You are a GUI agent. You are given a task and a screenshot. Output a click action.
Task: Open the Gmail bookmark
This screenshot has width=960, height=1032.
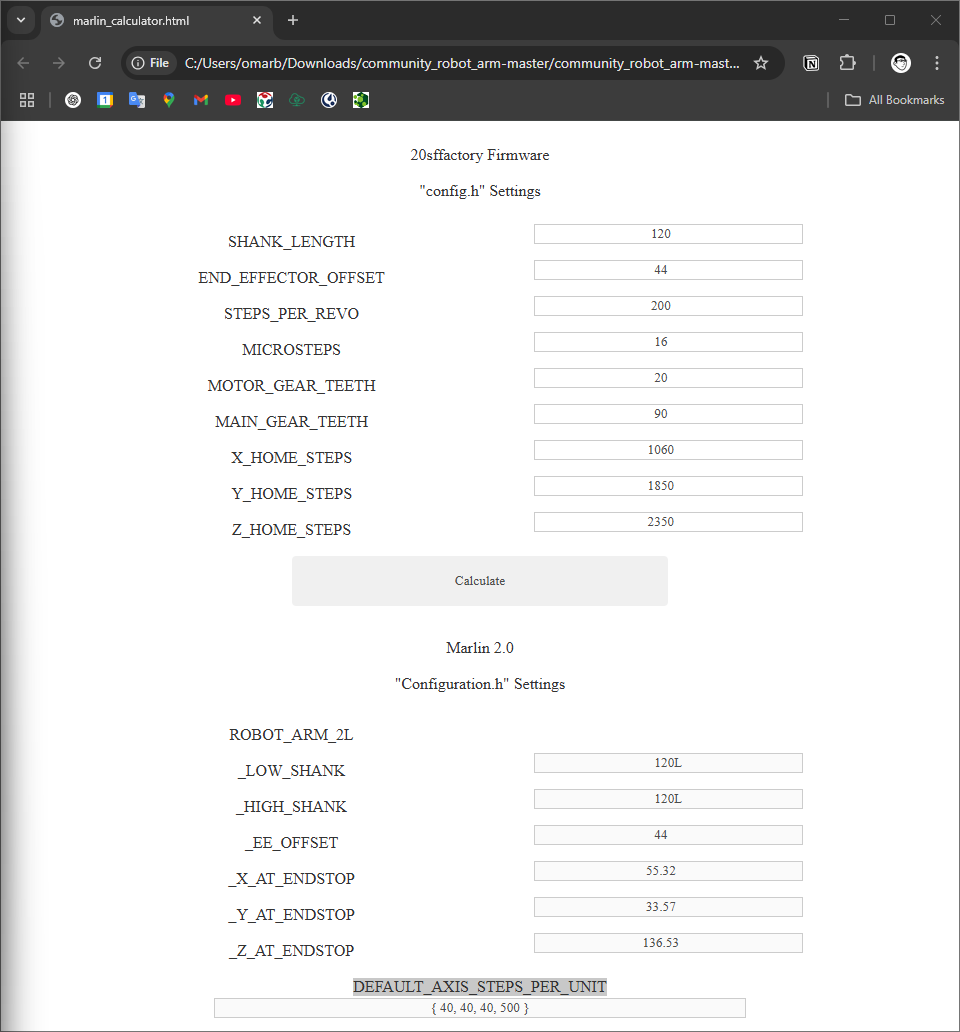pyautogui.click(x=201, y=100)
